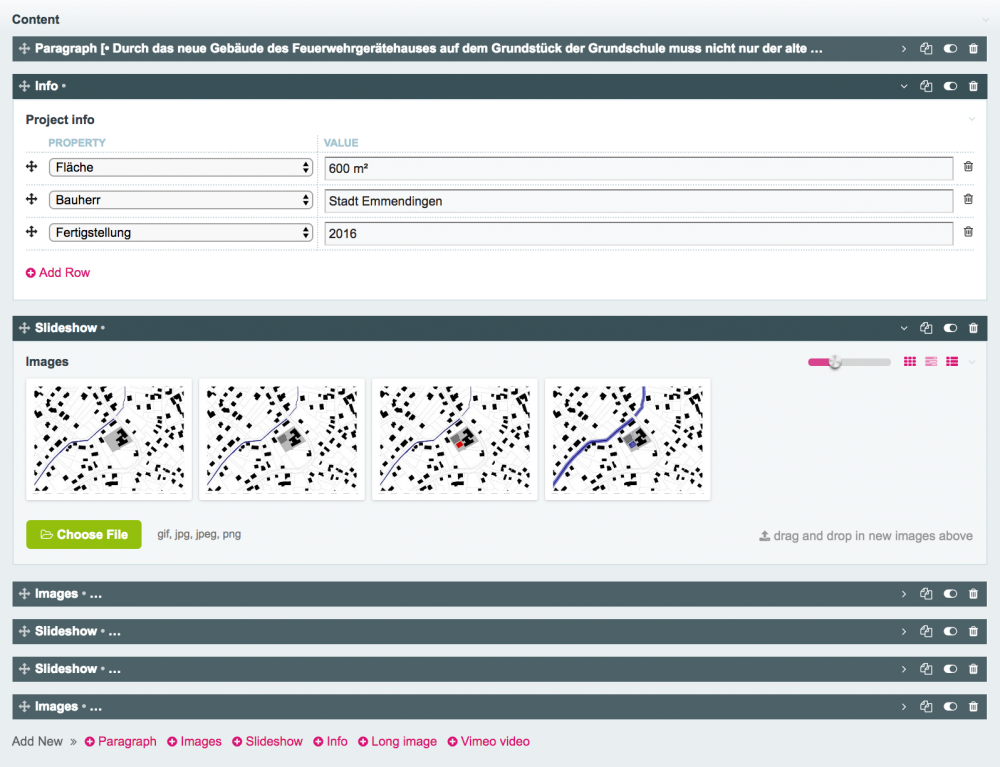Remove the Fertigstellung row with trash icon

[x=968, y=233]
